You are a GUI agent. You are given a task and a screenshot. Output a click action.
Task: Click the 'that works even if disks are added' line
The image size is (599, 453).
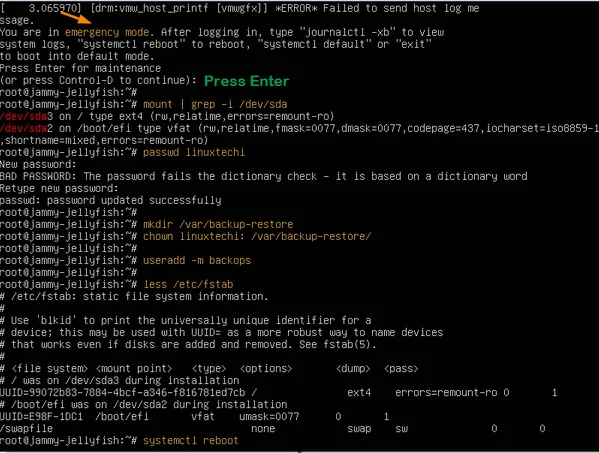pos(188,345)
